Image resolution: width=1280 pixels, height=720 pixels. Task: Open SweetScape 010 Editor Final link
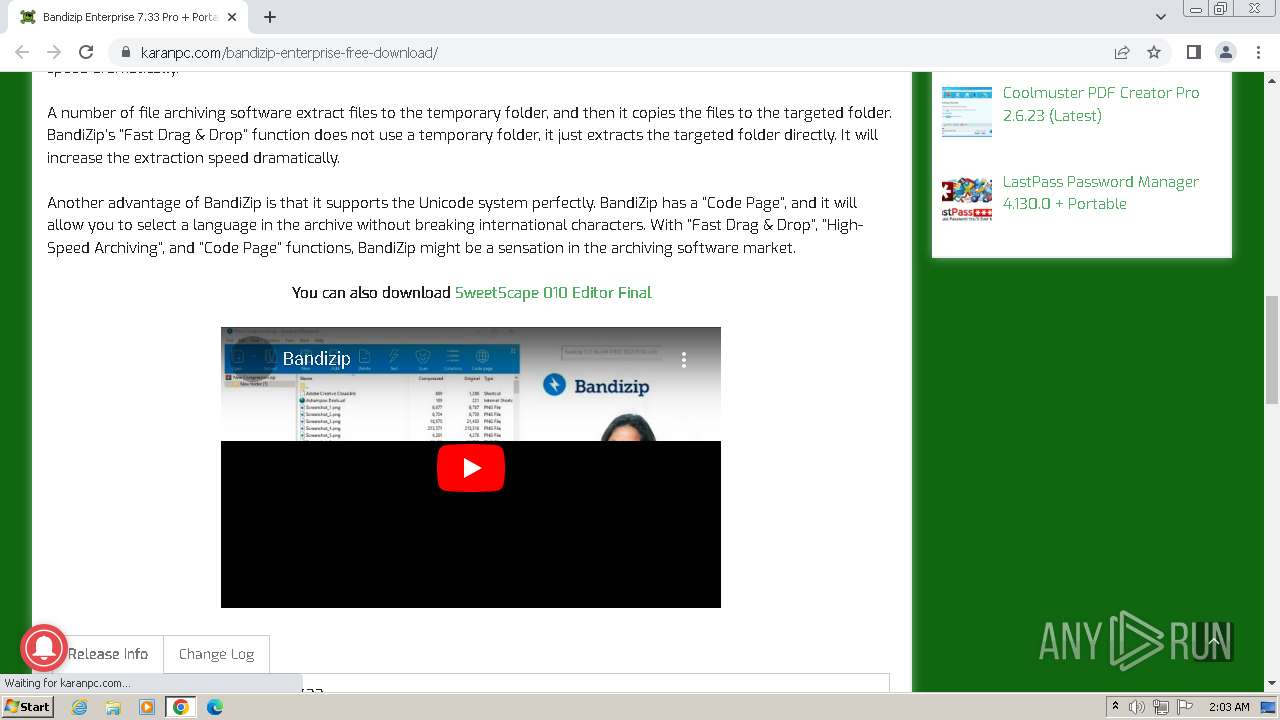click(553, 292)
